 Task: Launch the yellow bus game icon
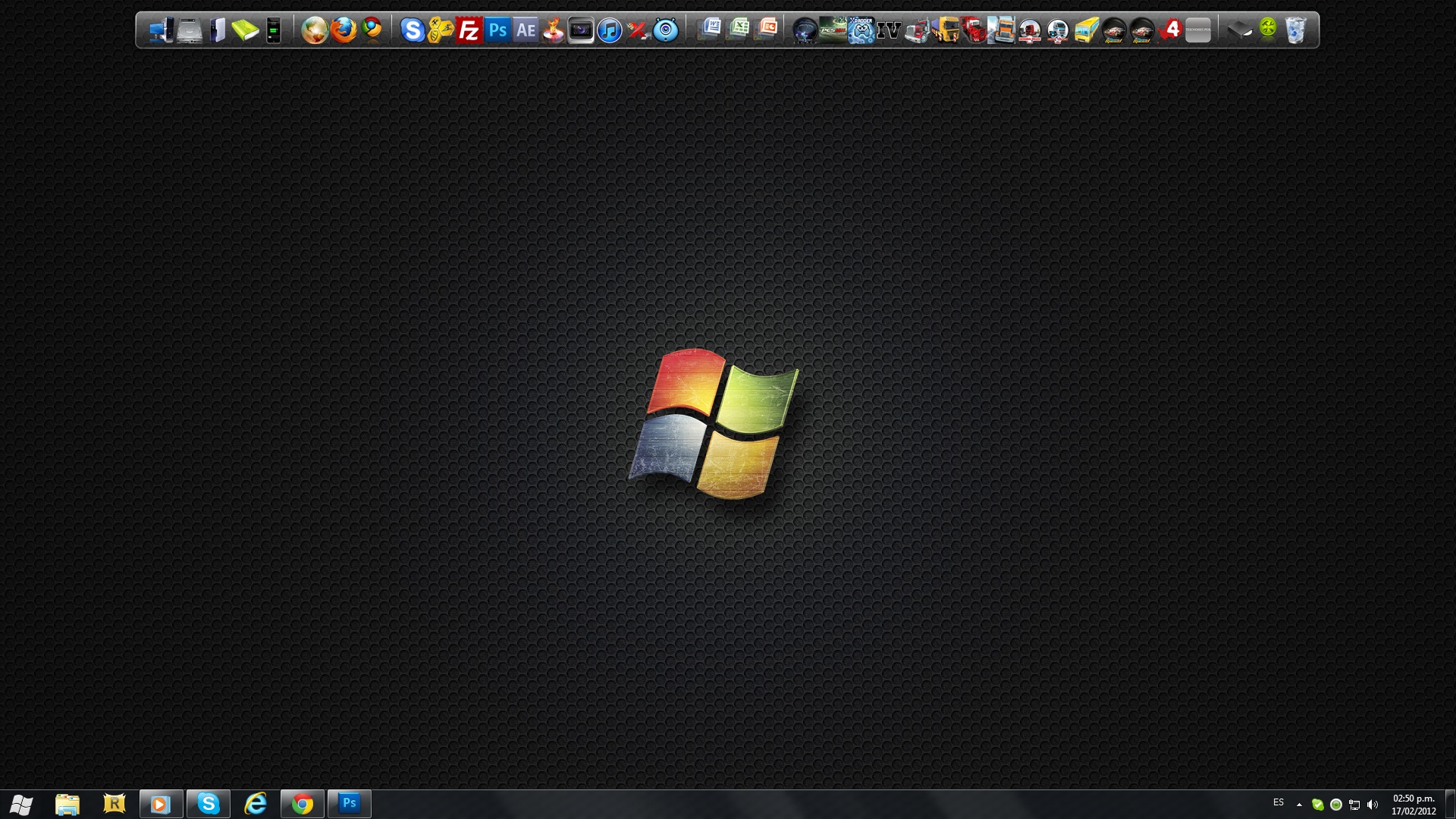click(x=1086, y=30)
